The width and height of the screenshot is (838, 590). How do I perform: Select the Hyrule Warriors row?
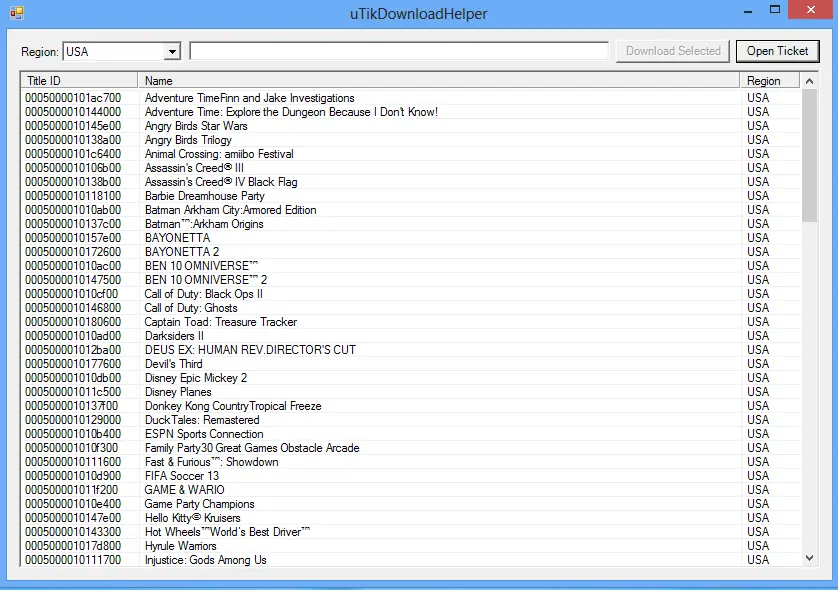pyautogui.click(x=410, y=546)
